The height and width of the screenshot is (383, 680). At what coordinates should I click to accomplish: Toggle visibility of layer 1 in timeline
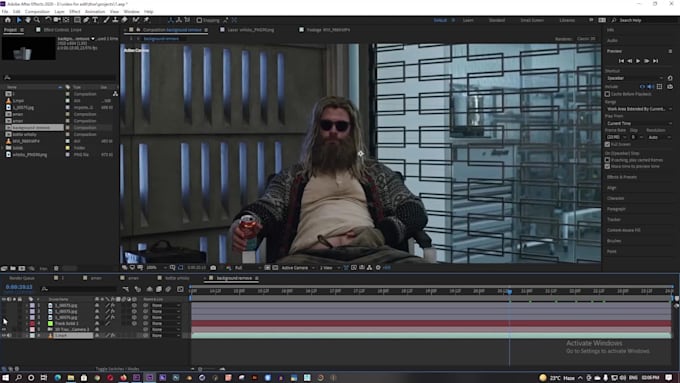3,305
